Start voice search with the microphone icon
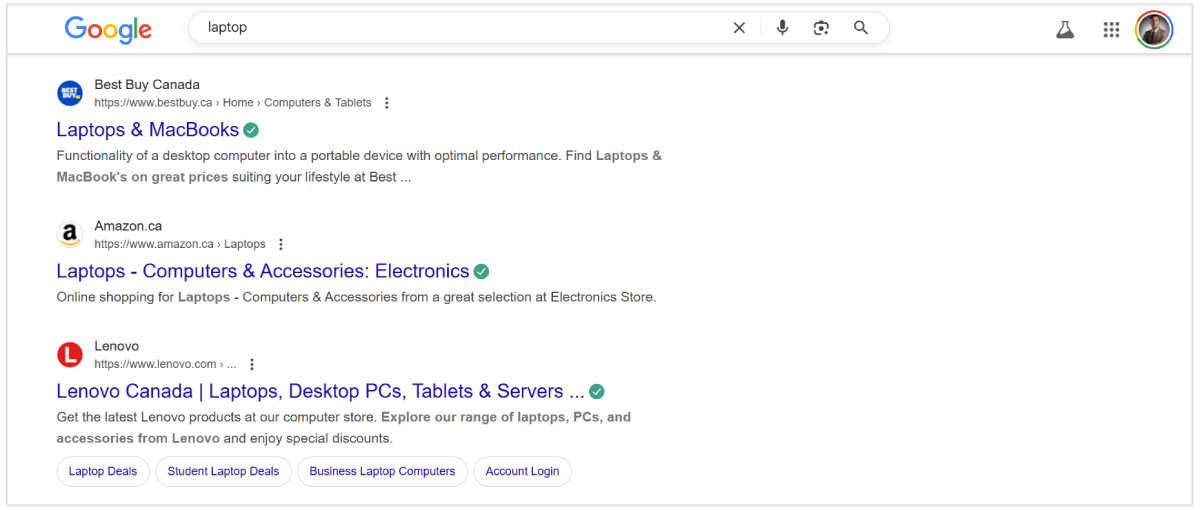The height and width of the screenshot is (510, 1200). click(x=782, y=28)
